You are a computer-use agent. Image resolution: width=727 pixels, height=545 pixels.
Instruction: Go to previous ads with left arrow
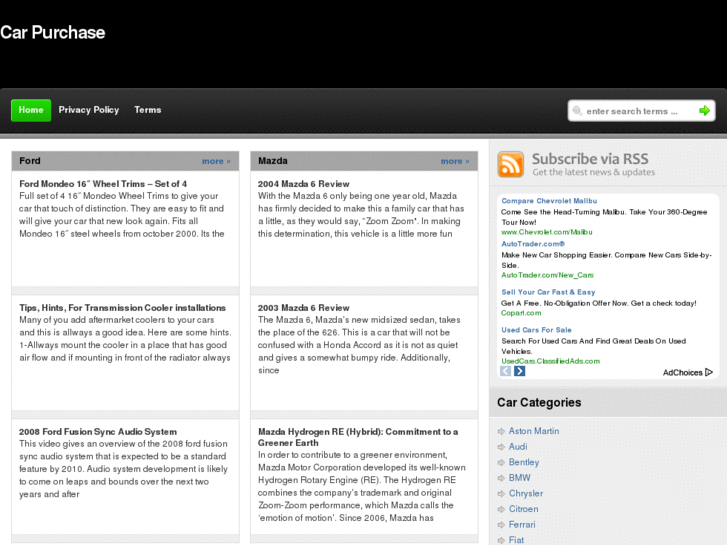point(505,371)
